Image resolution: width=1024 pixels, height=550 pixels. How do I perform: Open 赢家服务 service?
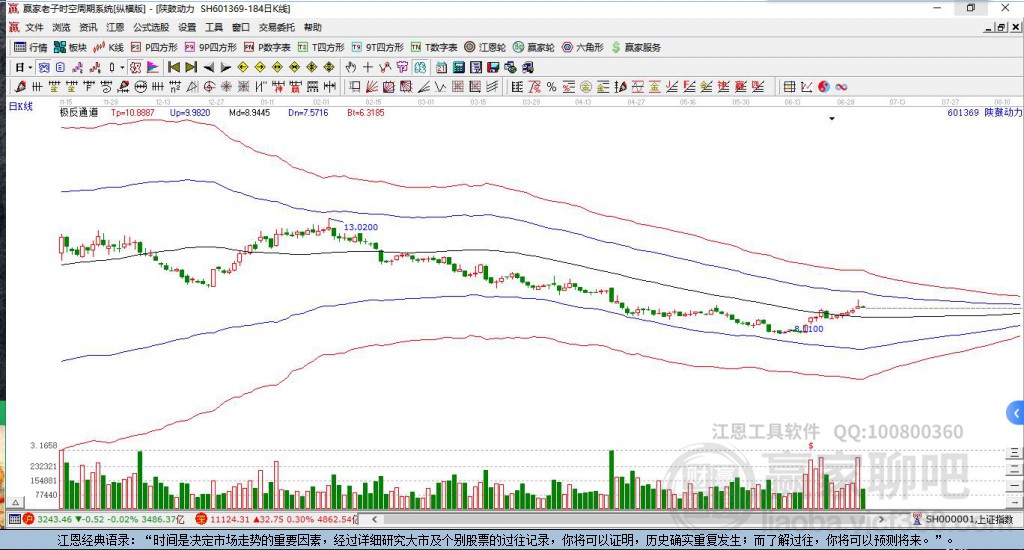tap(636, 47)
